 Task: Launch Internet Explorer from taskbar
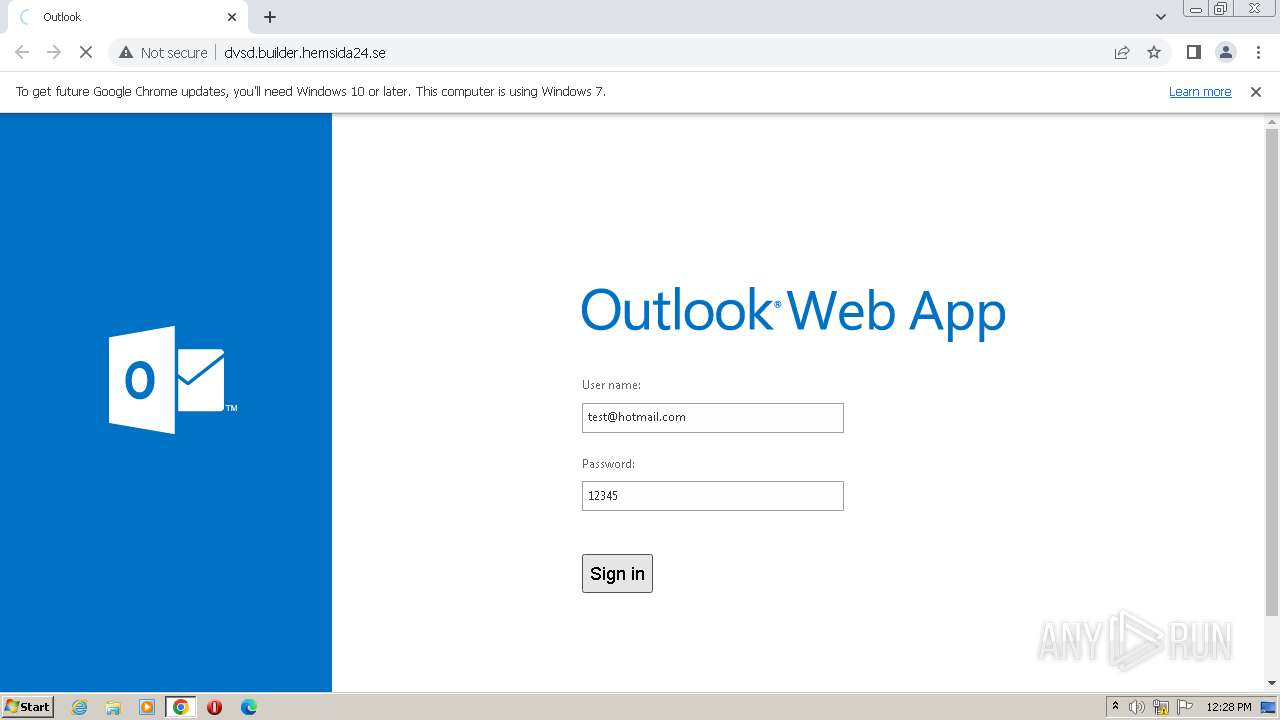tap(80, 707)
